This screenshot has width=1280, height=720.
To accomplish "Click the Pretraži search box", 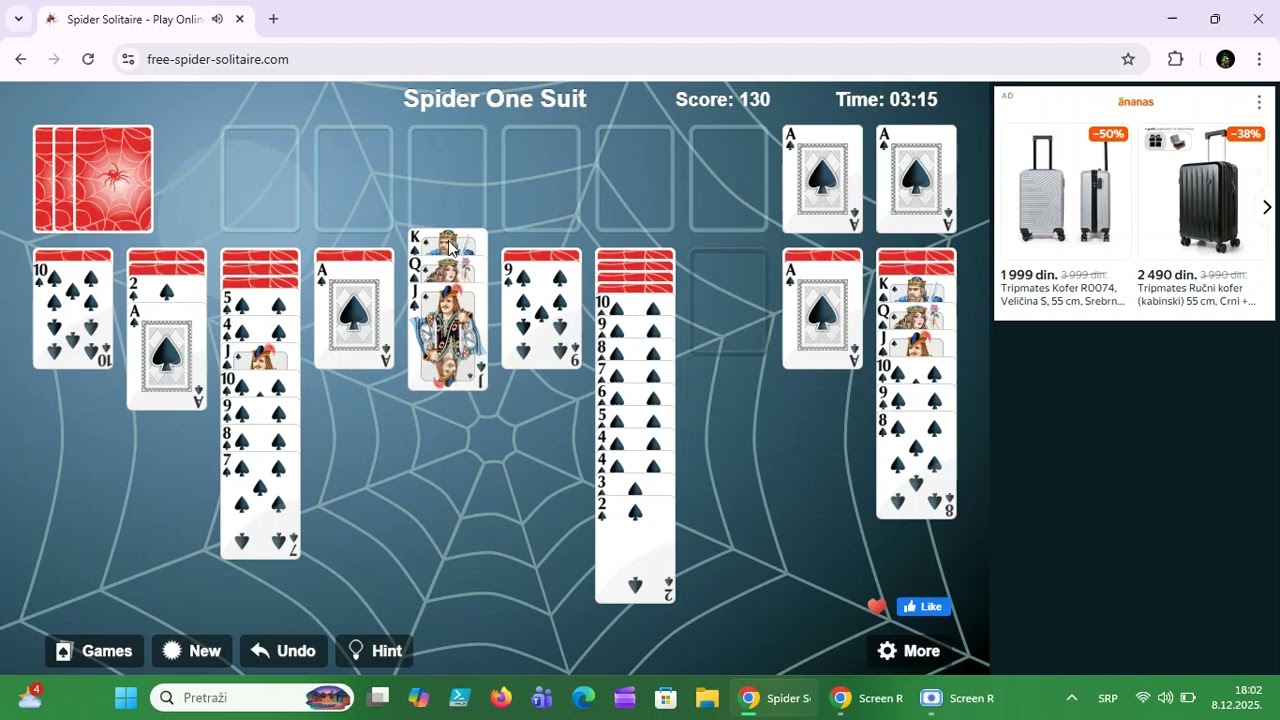I will [252, 698].
